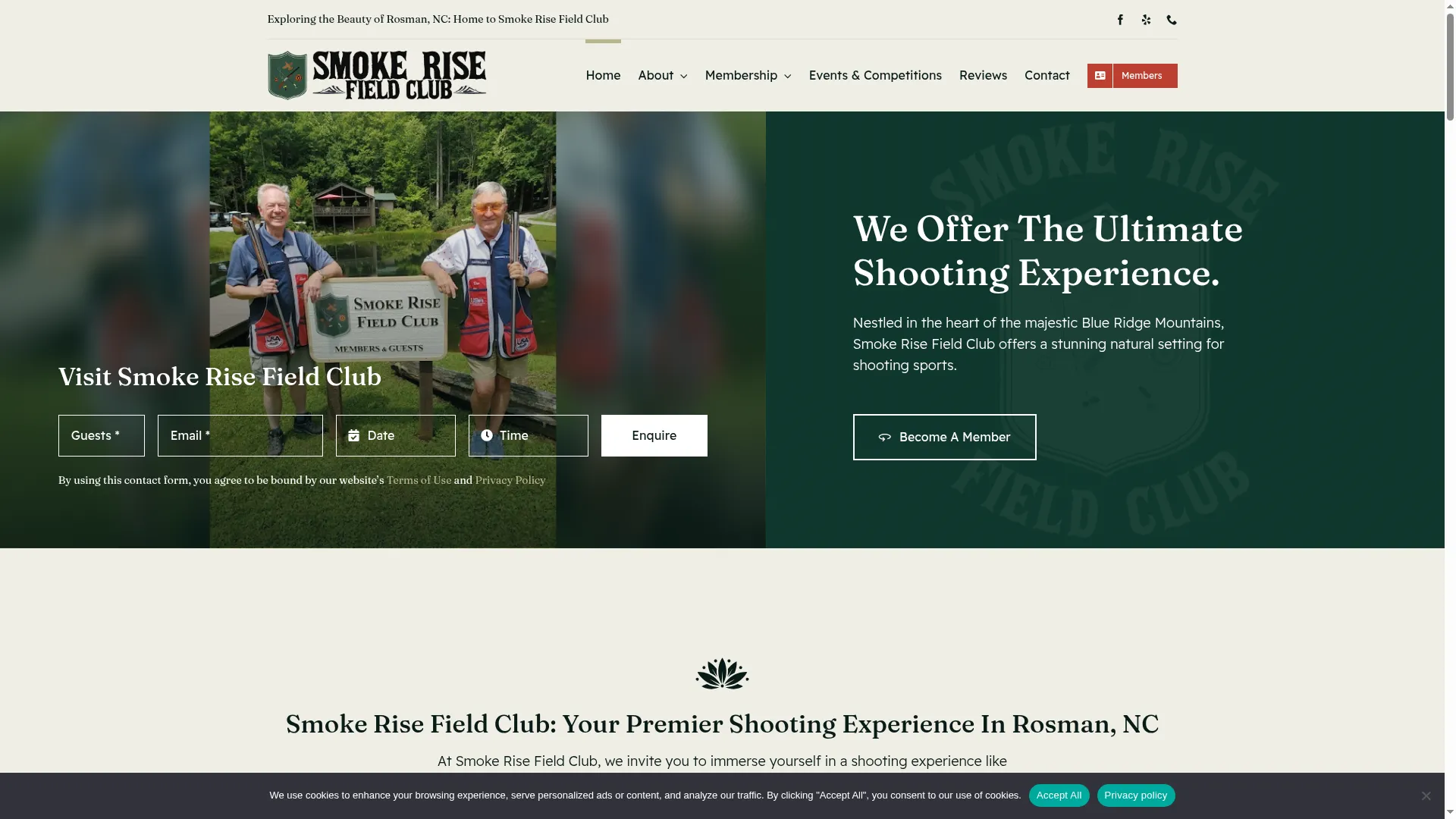Click the Become A Member button
This screenshot has width=1456, height=819.
[x=944, y=438]
